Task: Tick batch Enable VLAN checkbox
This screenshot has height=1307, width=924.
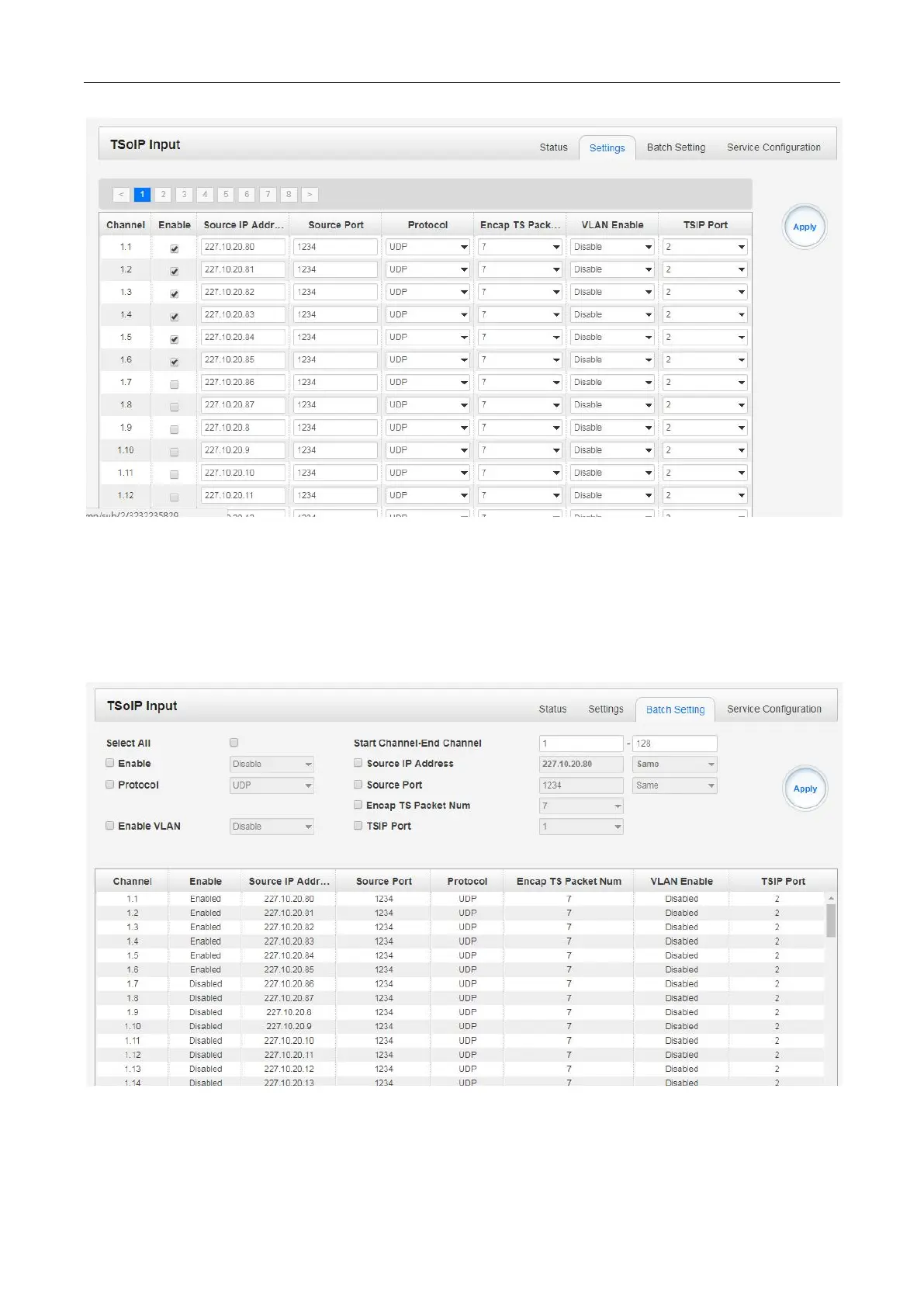Action: coord(110,826)
